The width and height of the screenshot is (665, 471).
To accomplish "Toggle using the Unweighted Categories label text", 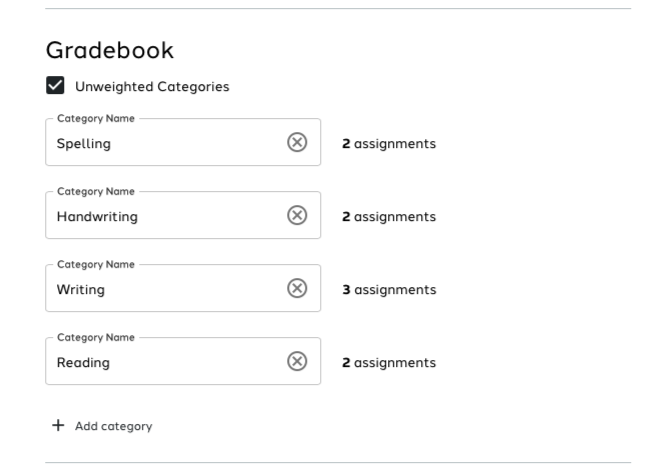I will 152,86.
